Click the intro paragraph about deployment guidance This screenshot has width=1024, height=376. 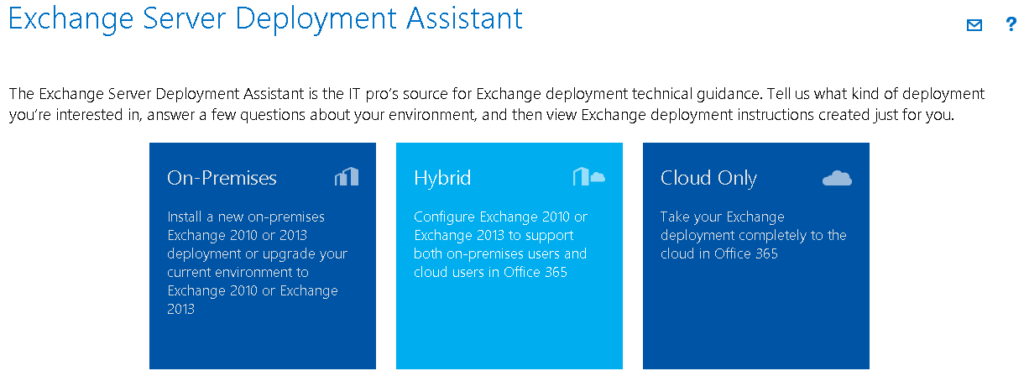pos(496,104)
